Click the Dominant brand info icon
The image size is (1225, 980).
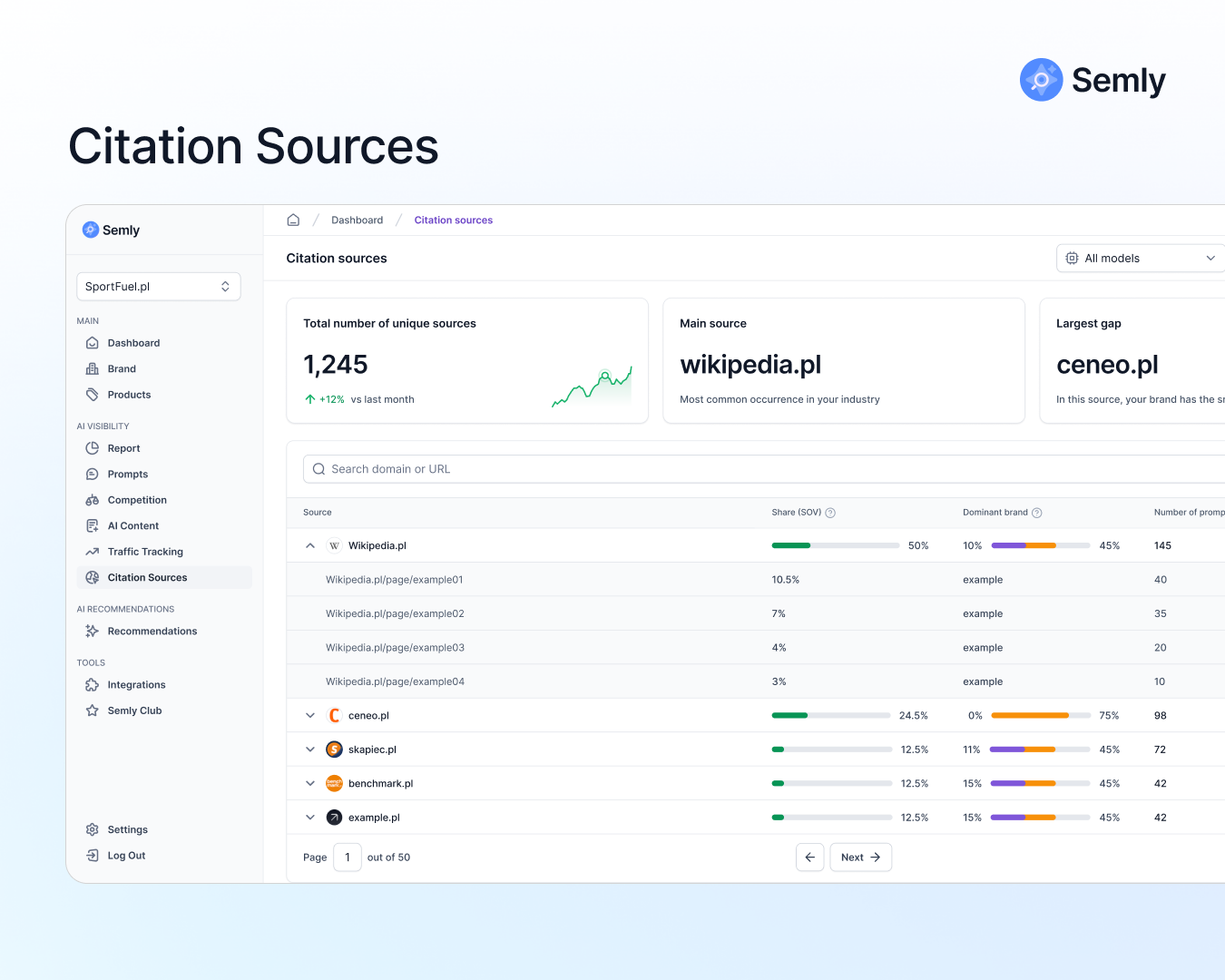[x=1037, y=513]
